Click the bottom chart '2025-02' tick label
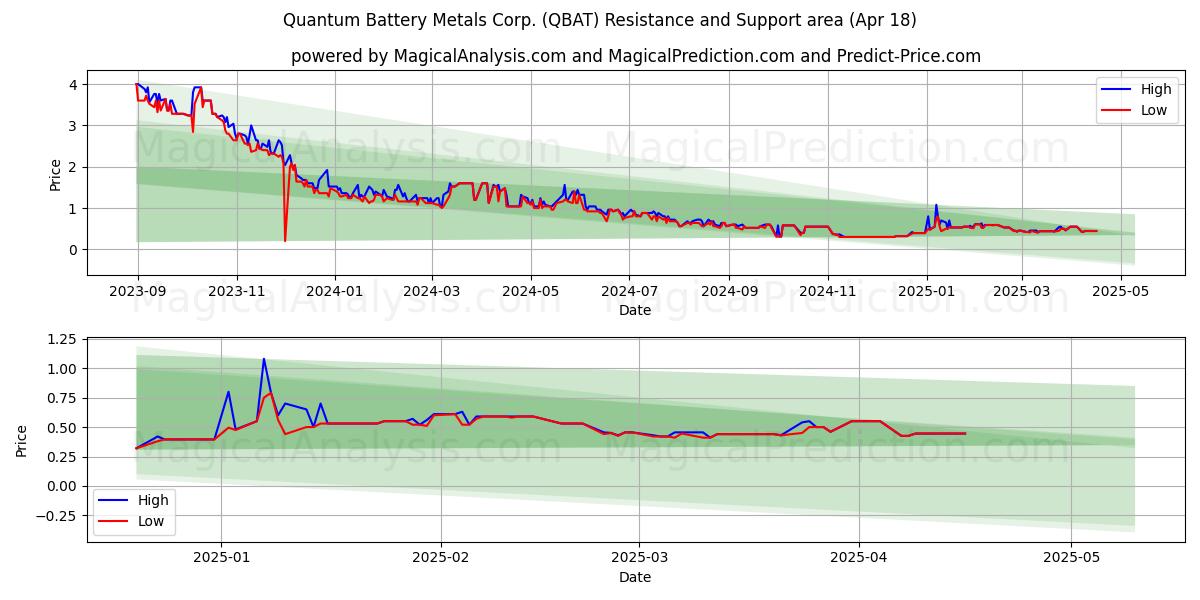Image resolution: width=1200 pixels, height=600 pixels. tap(441, 557)
